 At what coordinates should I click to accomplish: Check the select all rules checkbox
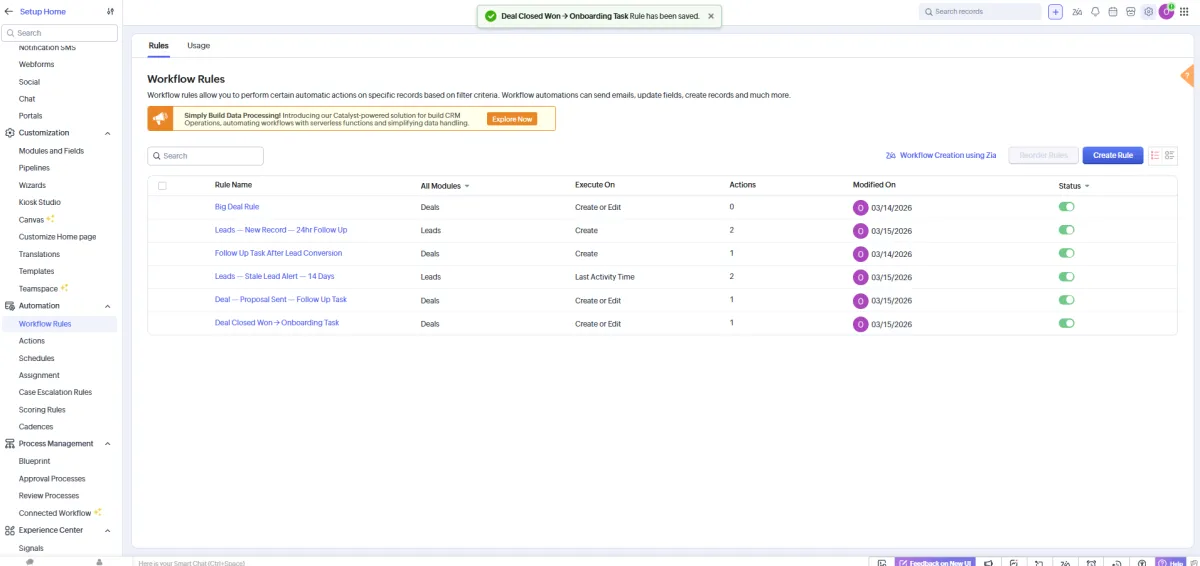point(162,185)
